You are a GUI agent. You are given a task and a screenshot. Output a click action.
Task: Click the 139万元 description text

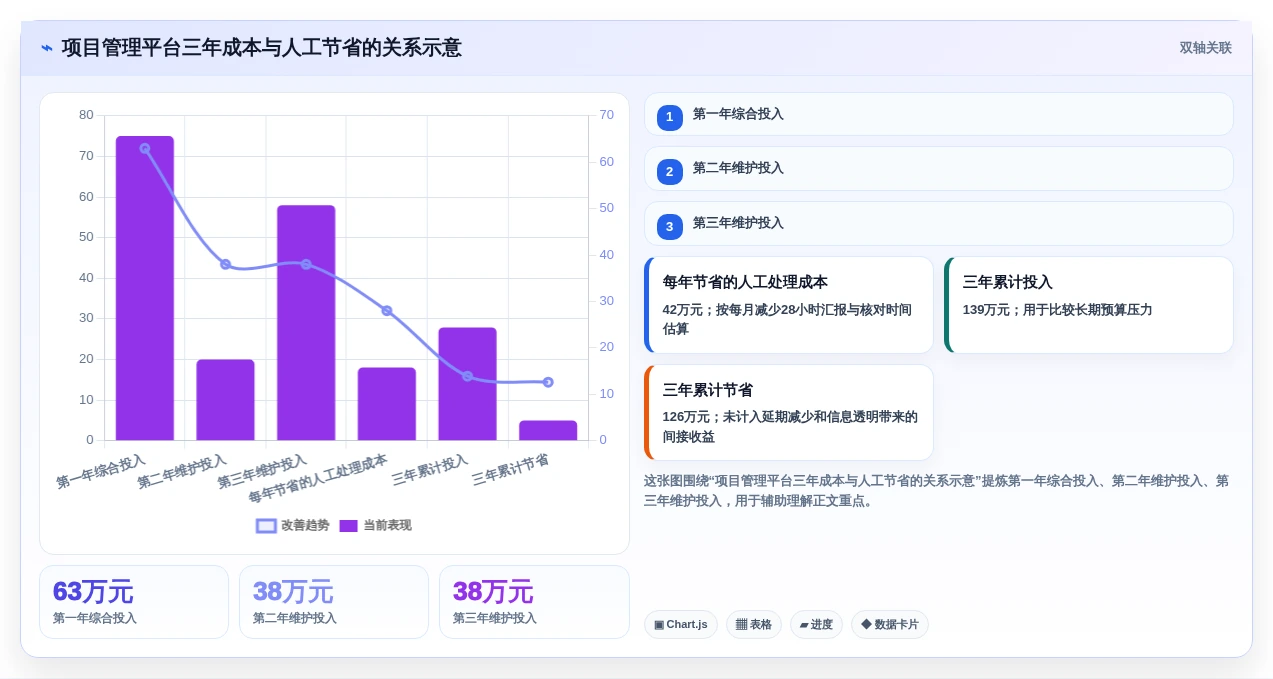pos(1057,310)
